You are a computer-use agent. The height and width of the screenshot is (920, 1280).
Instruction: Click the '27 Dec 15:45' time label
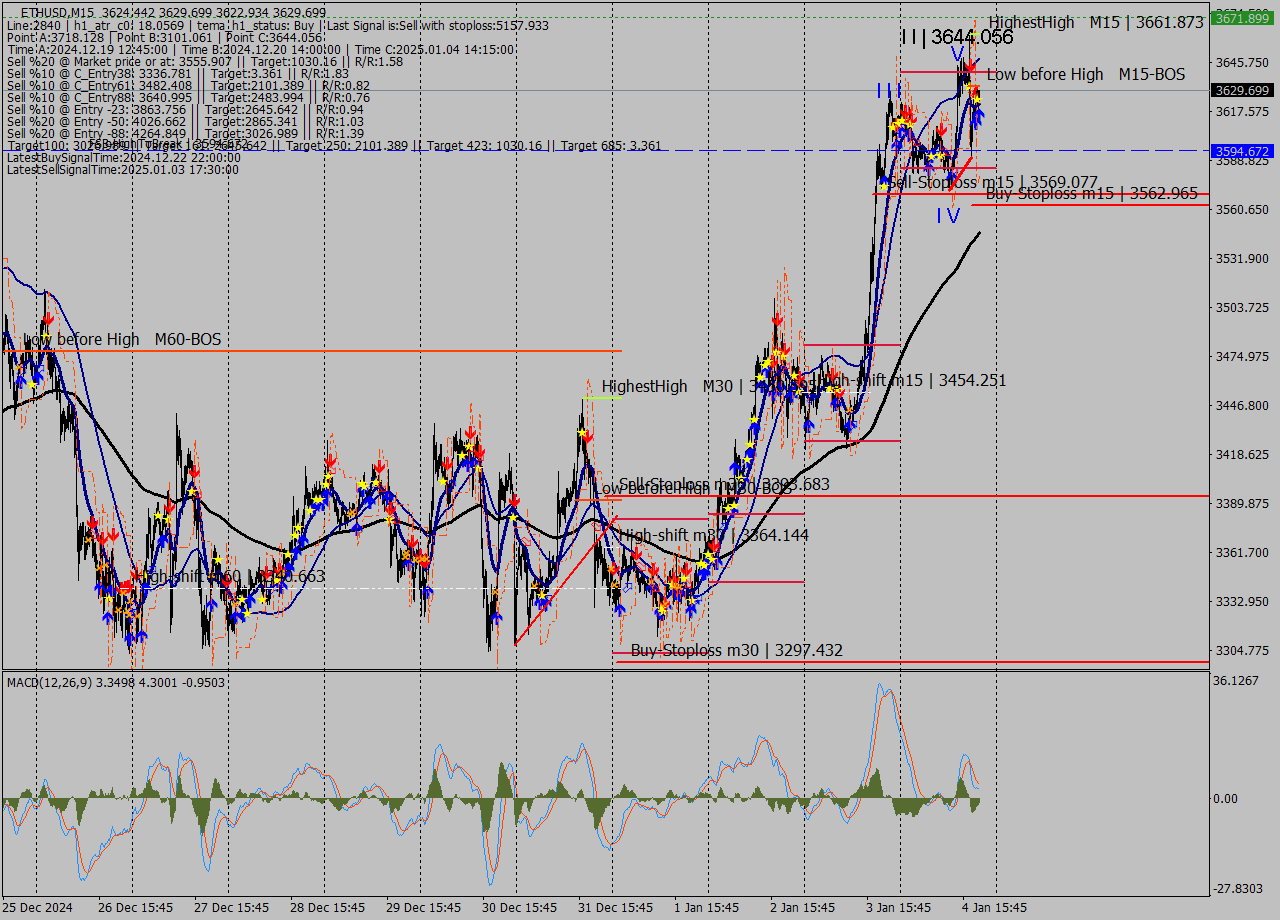coord(231,907)
